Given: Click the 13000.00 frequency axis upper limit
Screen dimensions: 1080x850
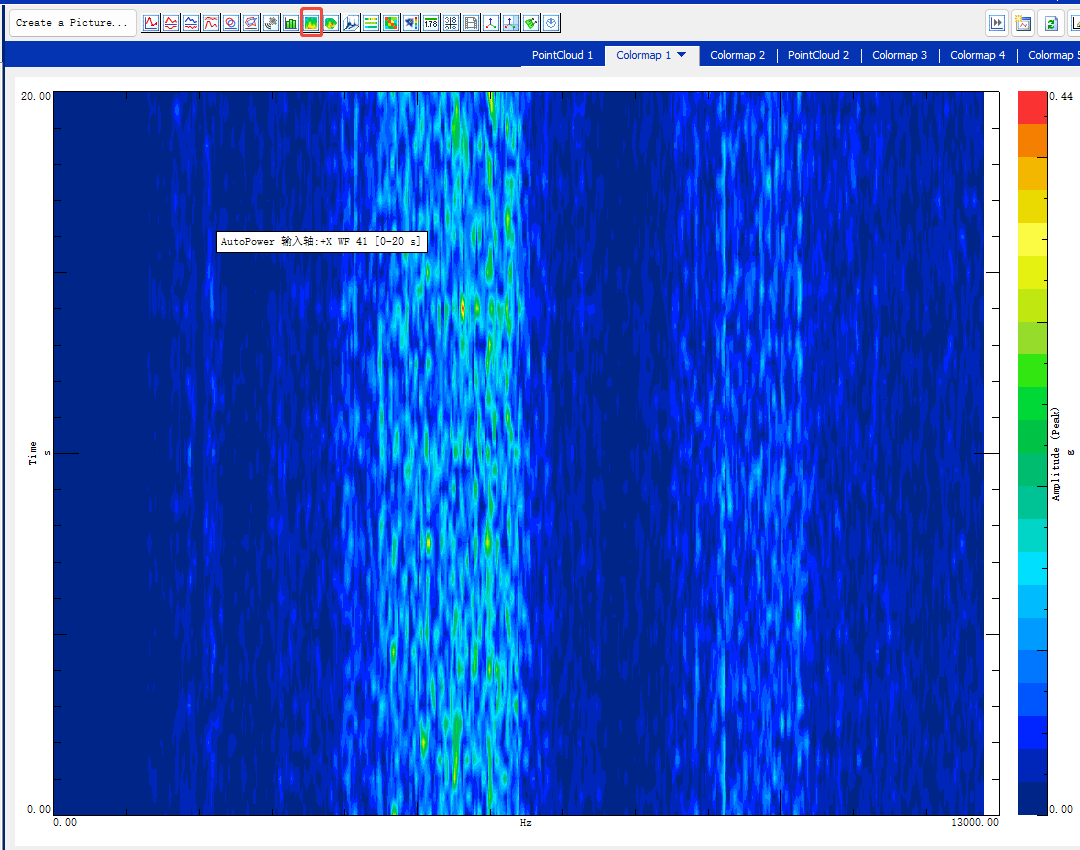Looking at the screenshot, I should pyautogui.click(x=975, y=822).
